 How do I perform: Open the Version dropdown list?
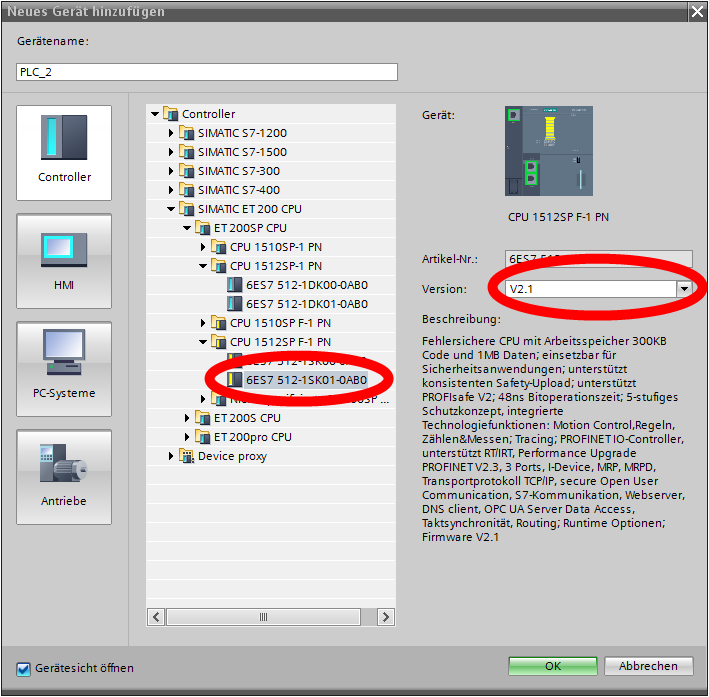point(684,289)
